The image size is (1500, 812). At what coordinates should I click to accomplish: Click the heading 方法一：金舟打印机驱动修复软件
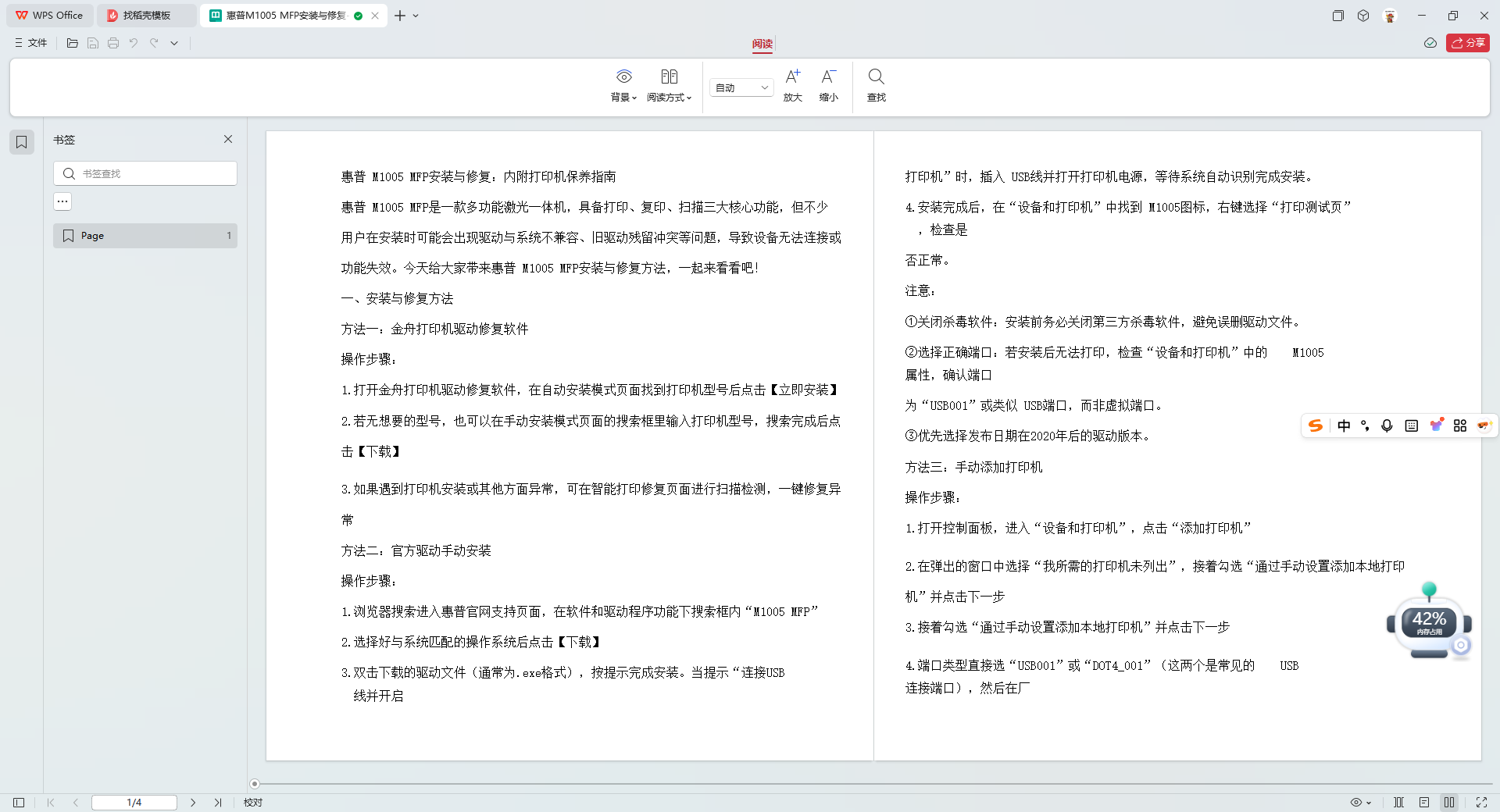click(x=434, y=329)
